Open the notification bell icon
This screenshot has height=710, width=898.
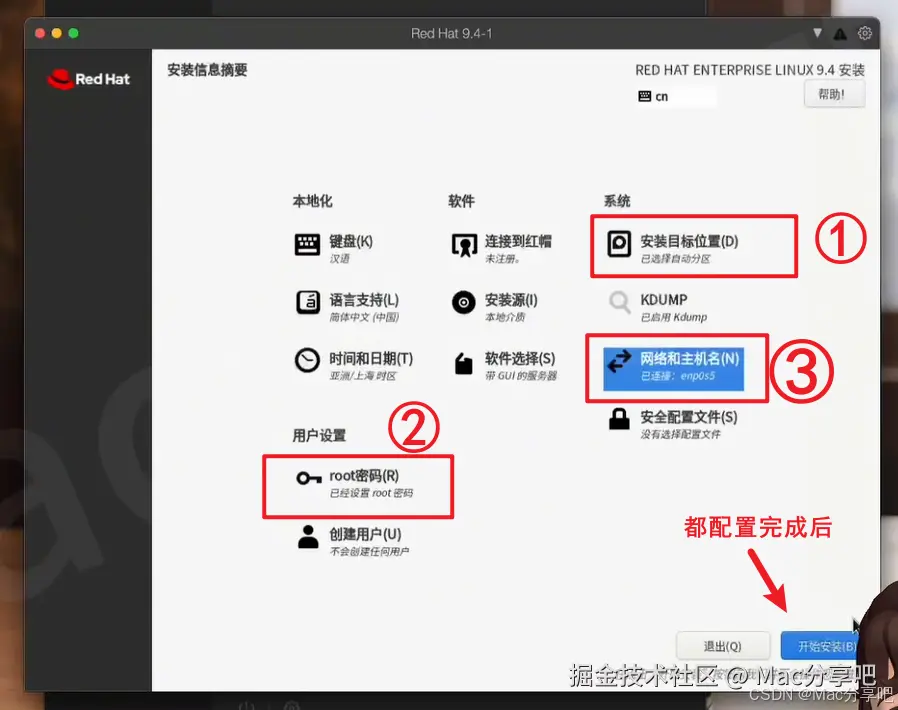(840, 32)
